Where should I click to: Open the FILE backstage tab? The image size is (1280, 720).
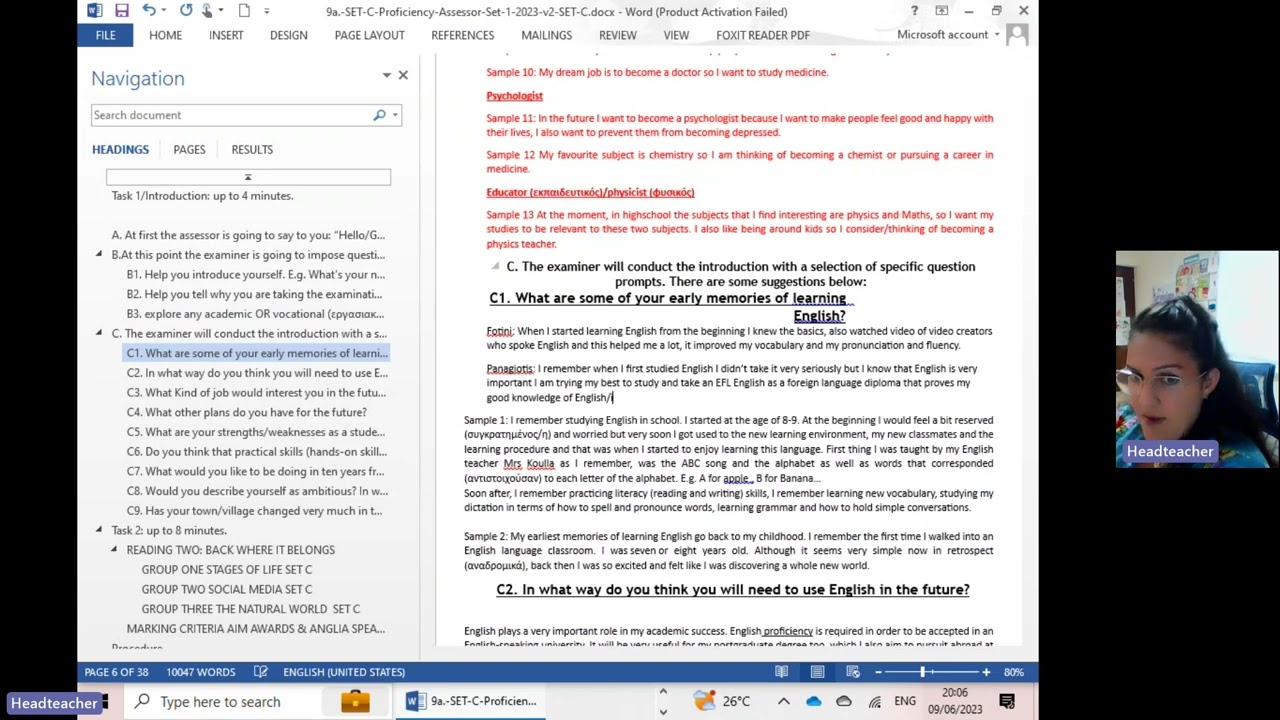click(105, 35)
